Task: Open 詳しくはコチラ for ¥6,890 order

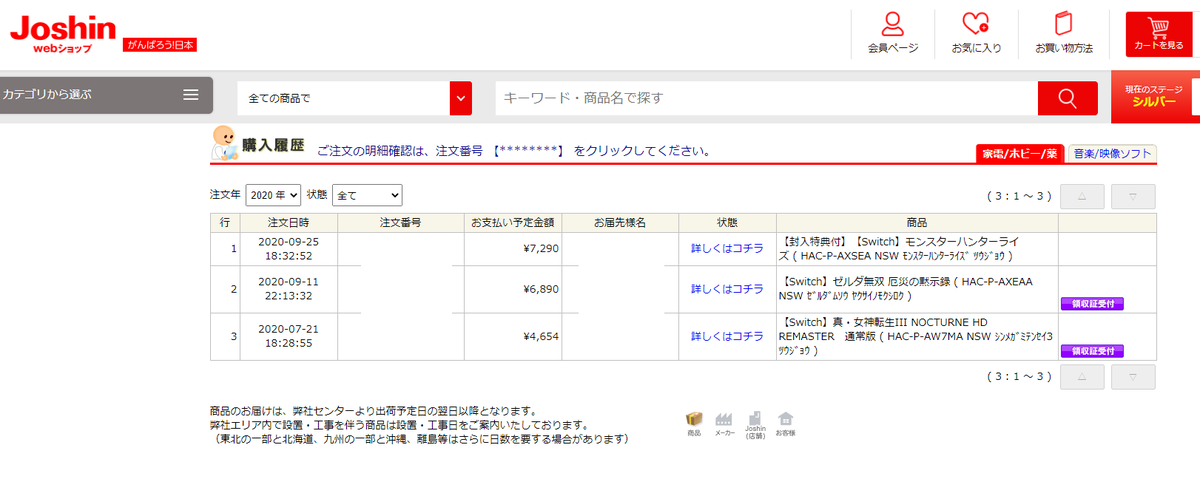Action: tap(727, 289)
